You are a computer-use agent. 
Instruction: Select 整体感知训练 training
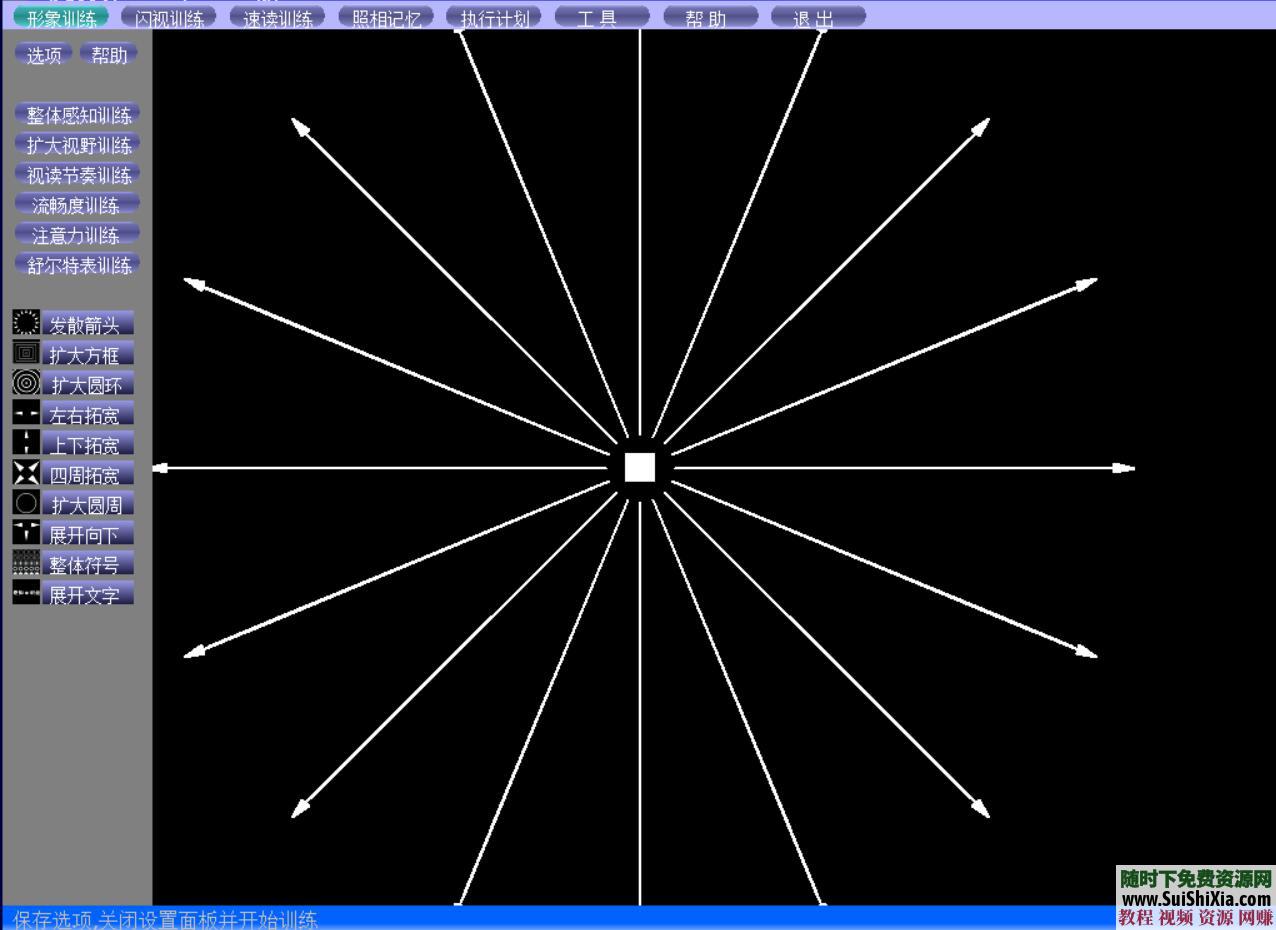[x=78, y=115]
